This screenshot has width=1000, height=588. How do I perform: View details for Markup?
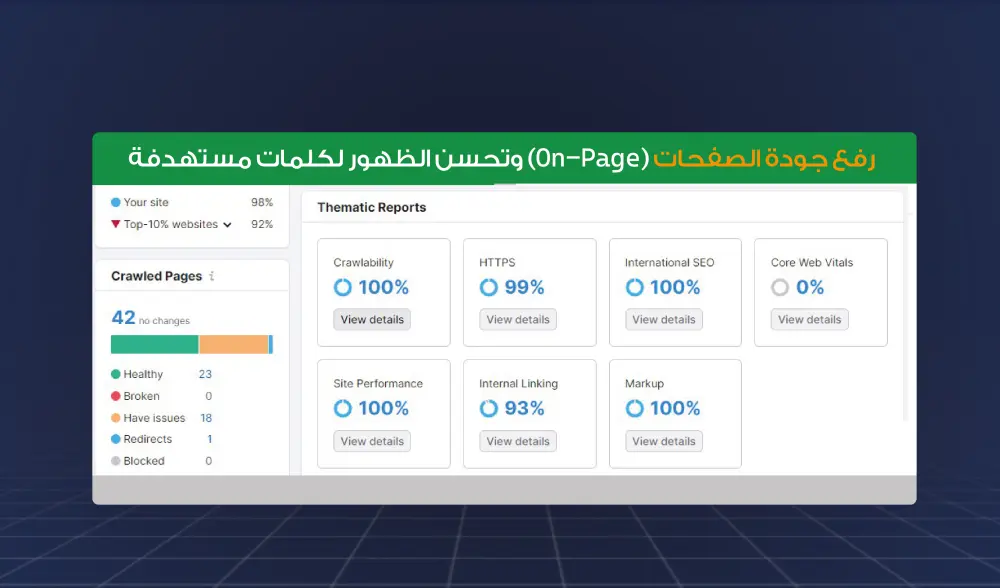[x=663, y=441]
